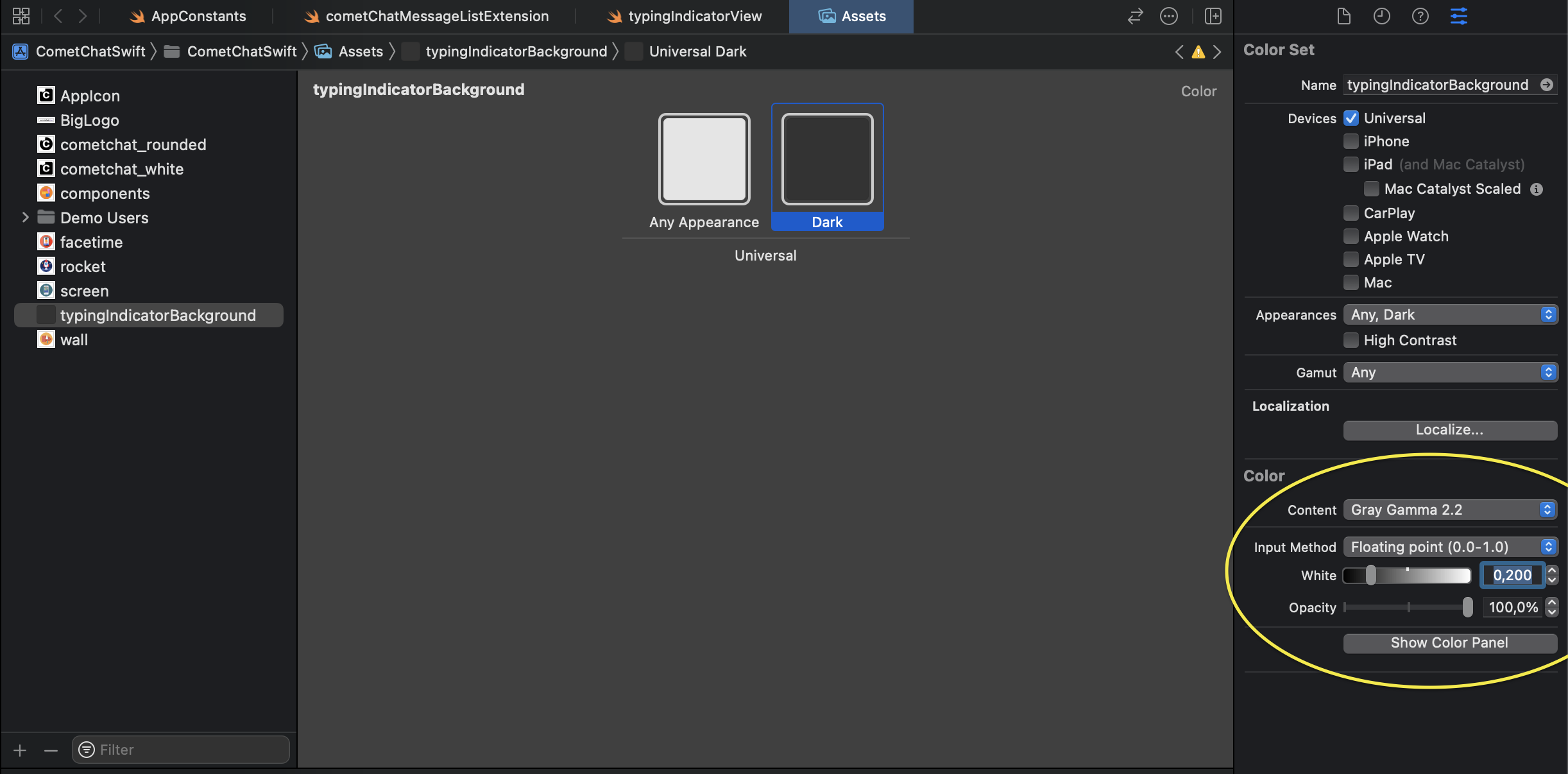Click the Show Color Panel button
Screen dimensions: 1568x774
1449,642
